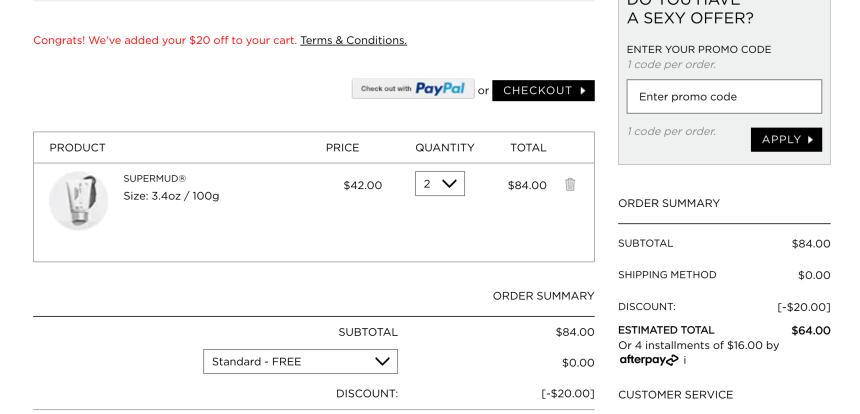Click the QUANTITY column header
This screenshot has width=860, height=414.
point(444,148)
